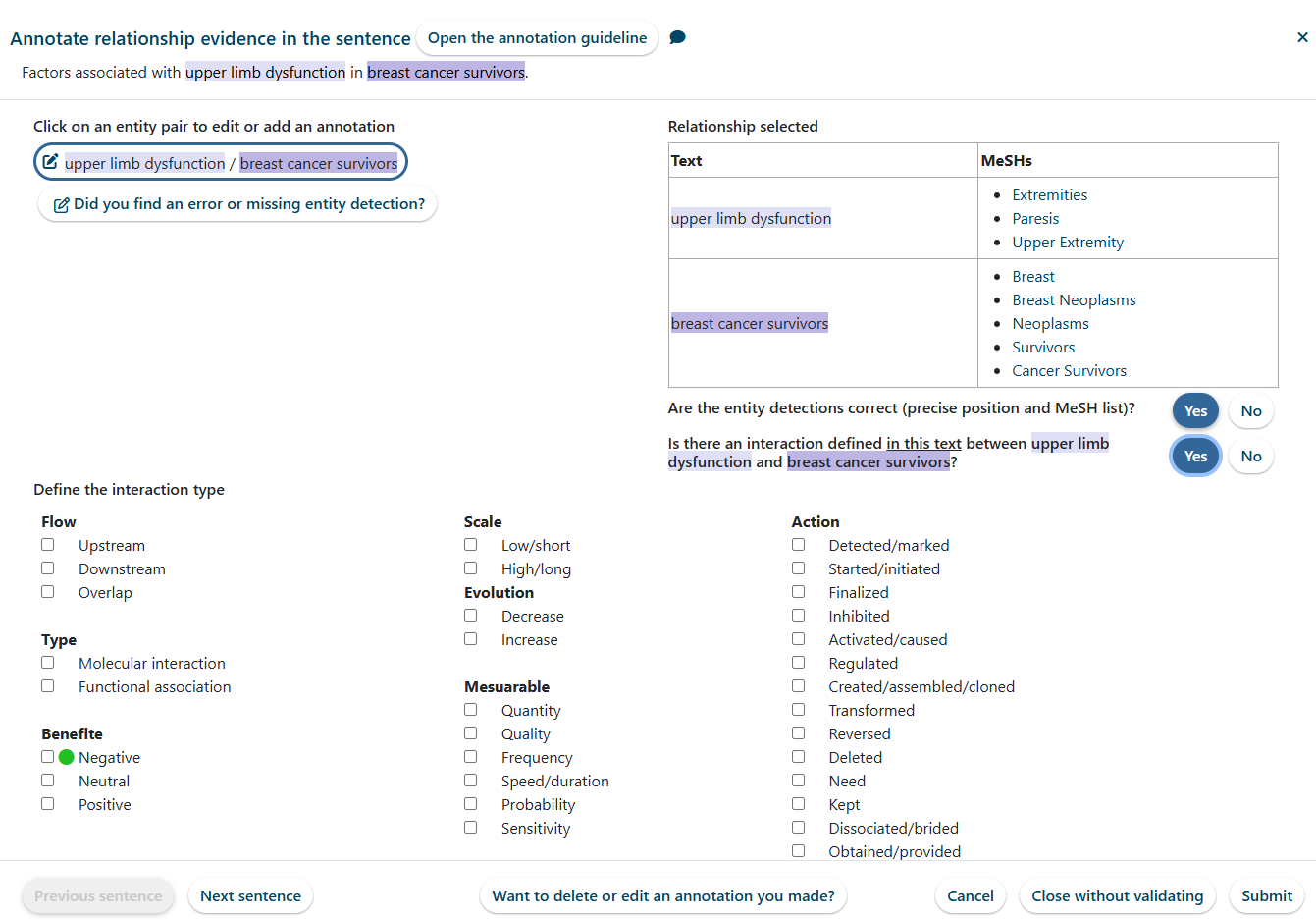This screenshot has height=920, width=1316.
Task: Click the green dot next to Negative
Action: (x=67, y=757)
